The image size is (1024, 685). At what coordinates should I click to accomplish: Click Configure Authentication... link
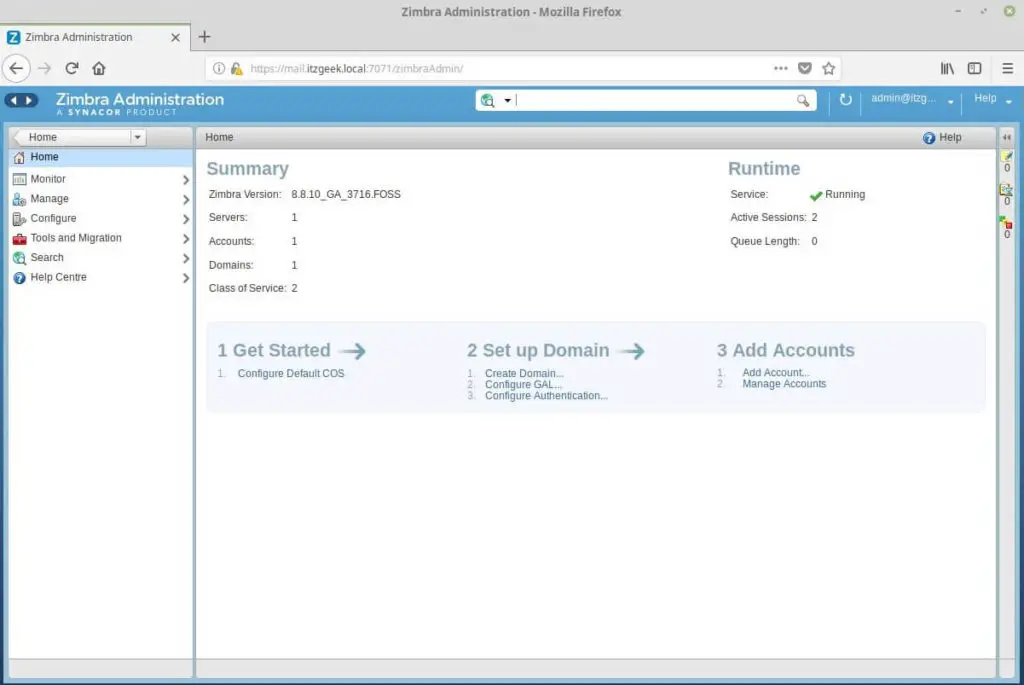tap(546, 396)
